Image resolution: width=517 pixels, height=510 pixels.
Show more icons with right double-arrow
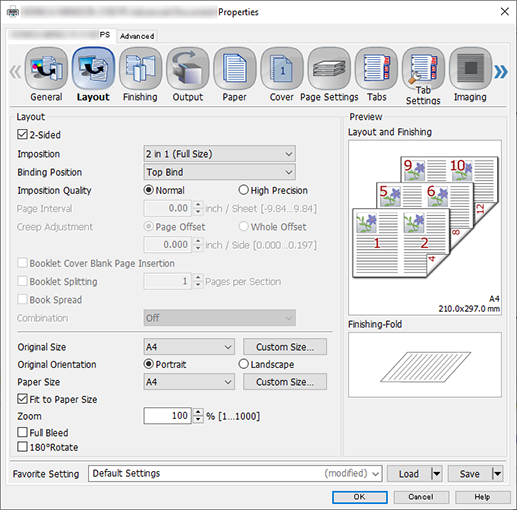pyautogui.click(x=501, y=72)
